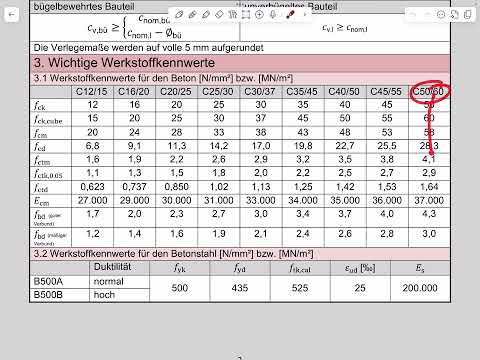Click the B500B row label
480x360 pixels.
[x=48, y=295]
